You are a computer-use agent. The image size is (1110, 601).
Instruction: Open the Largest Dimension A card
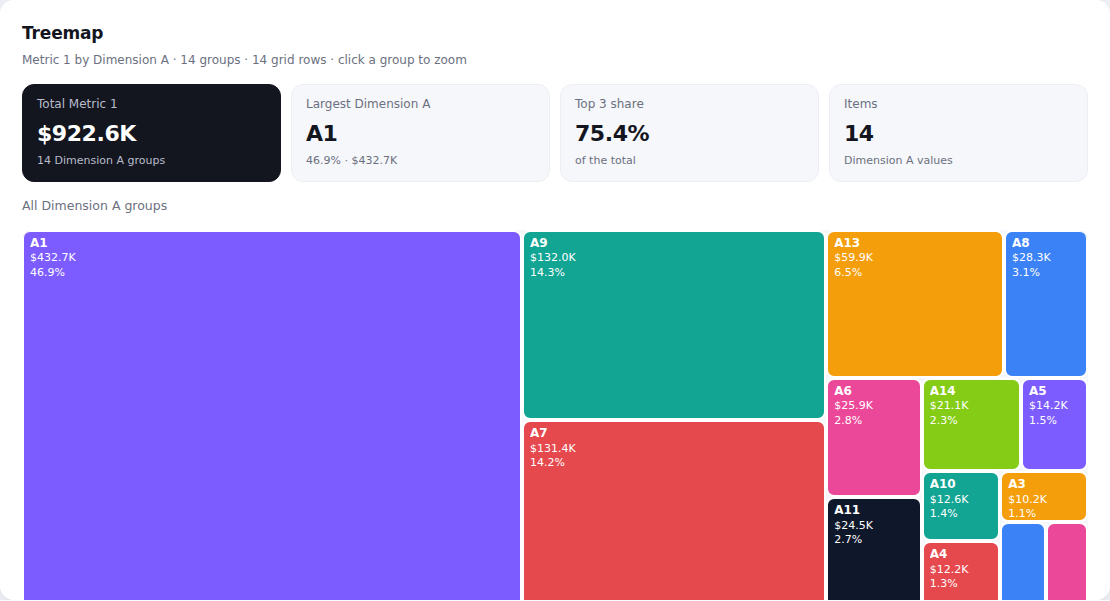pos(420,133)
